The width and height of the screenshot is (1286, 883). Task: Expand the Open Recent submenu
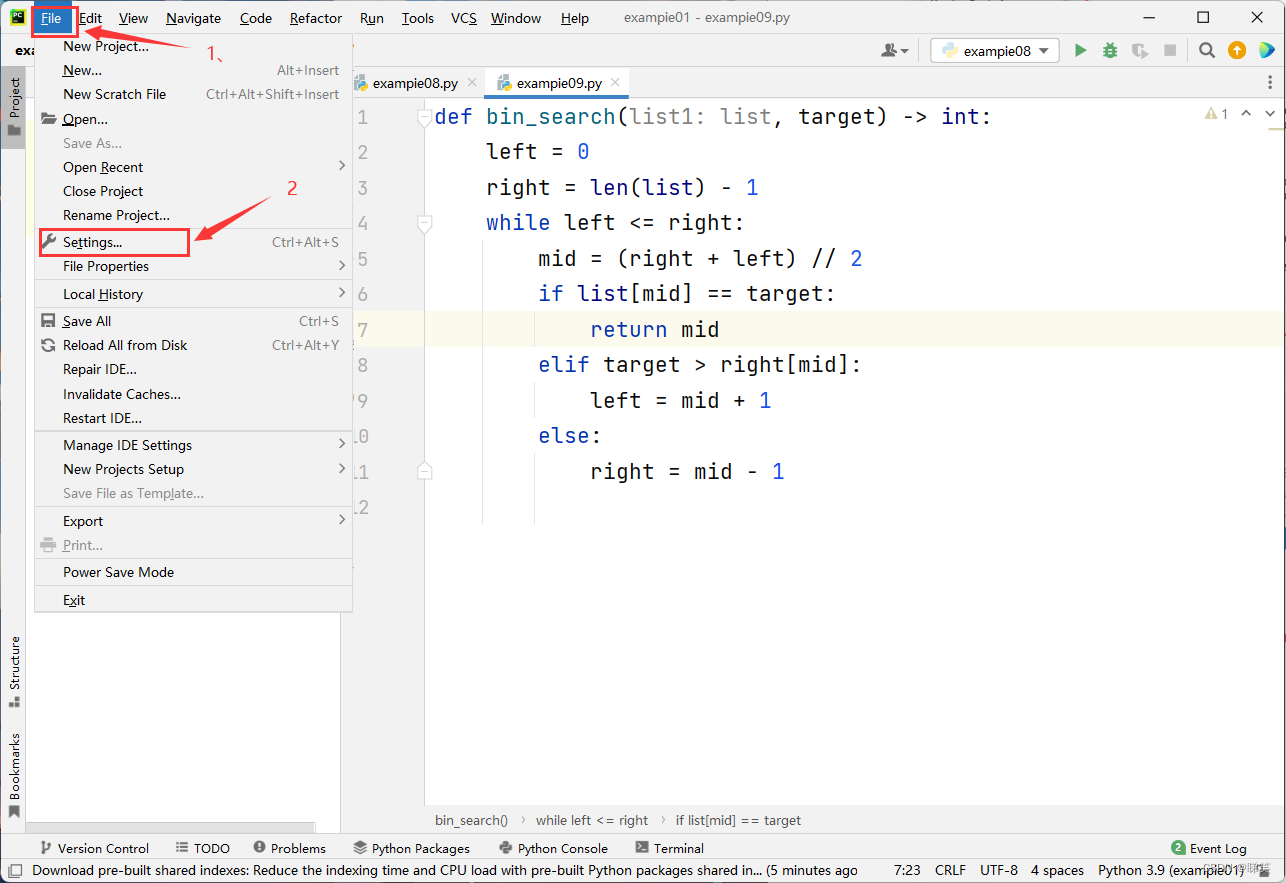coord(193,167)
